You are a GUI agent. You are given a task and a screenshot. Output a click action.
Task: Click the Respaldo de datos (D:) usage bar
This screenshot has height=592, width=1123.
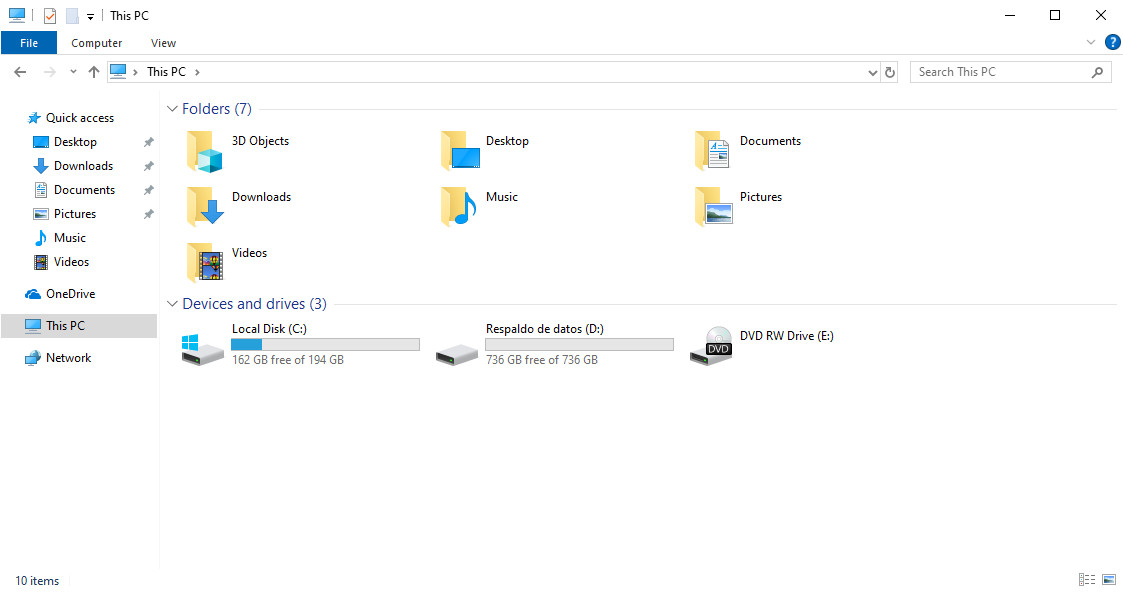pyautogui.click(x=579, y=344)
